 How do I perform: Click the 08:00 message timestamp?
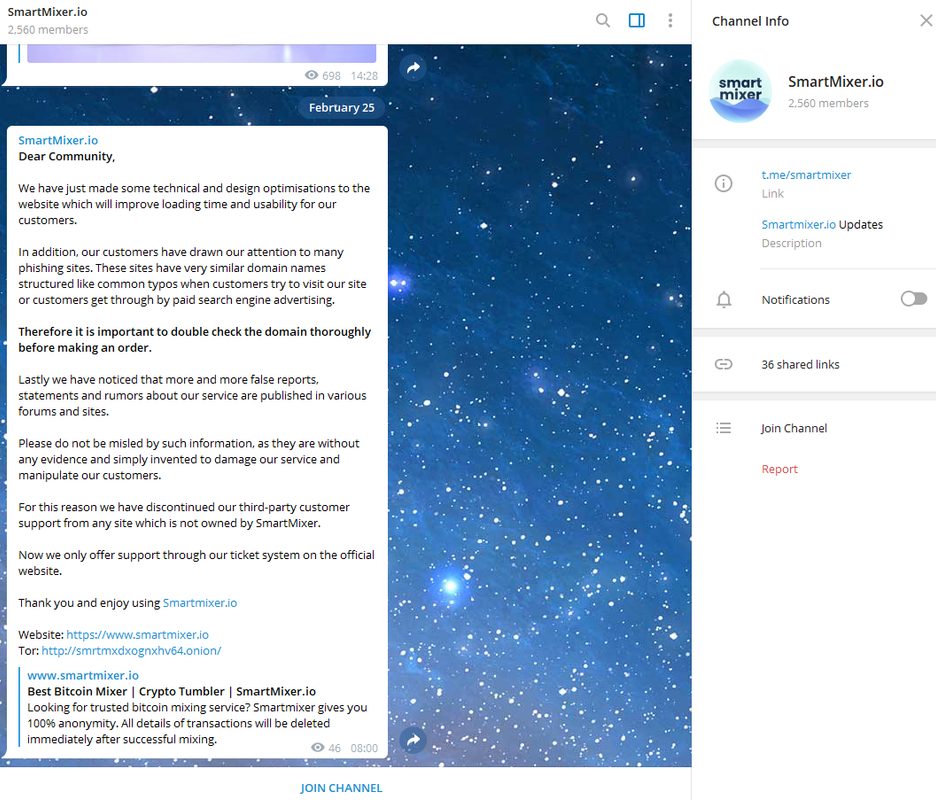tap(364, 748)
